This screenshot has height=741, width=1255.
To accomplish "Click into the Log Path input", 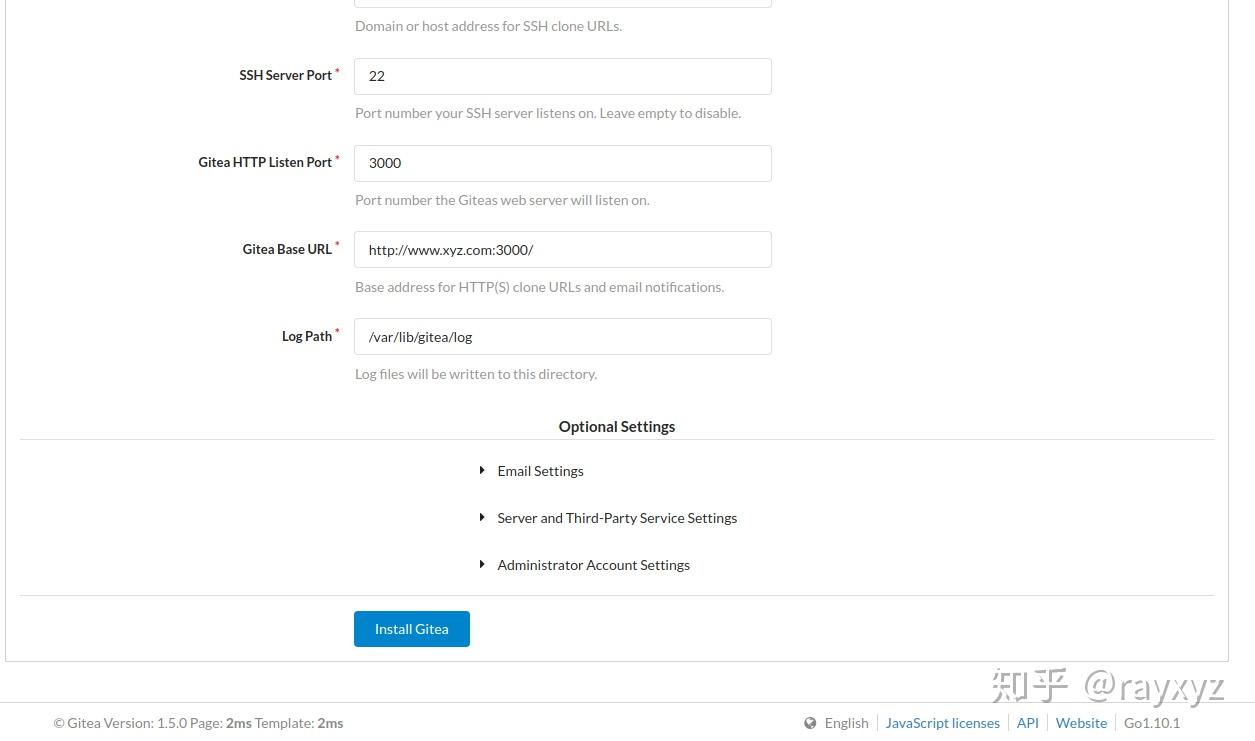I will click(563, 337).
